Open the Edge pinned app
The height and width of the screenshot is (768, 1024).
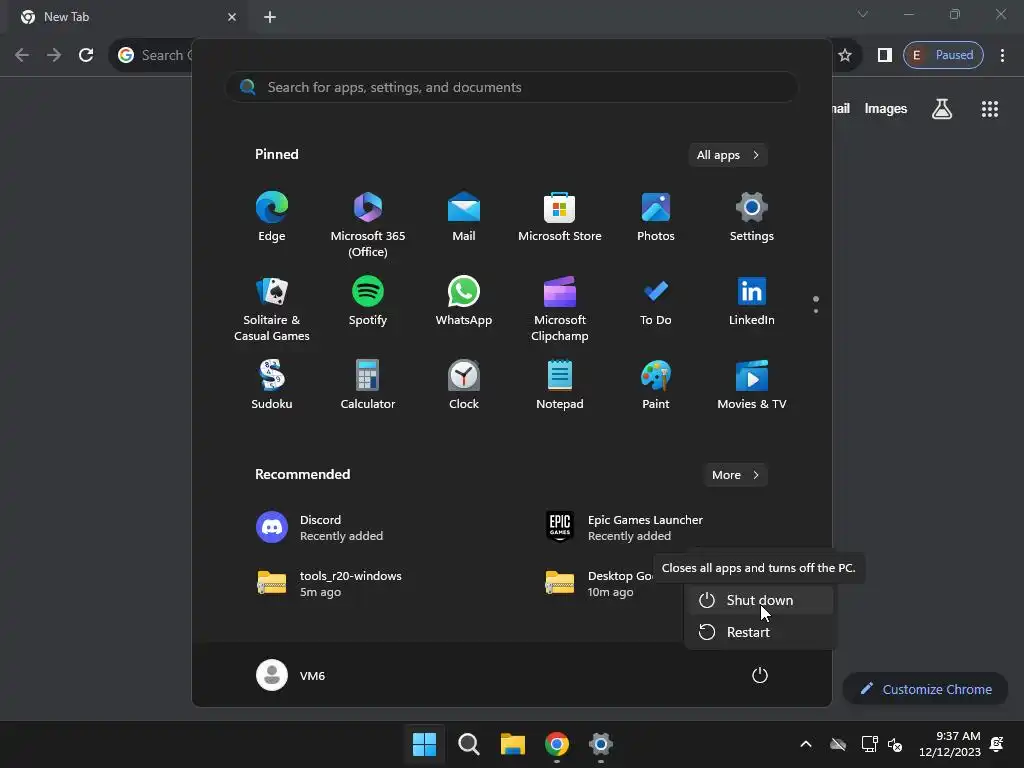pyautogui.click(x=272, y=217)
